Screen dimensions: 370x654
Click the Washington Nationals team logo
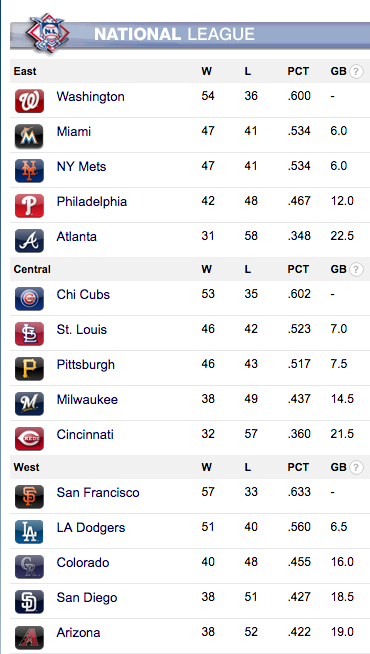click(29, 101)
